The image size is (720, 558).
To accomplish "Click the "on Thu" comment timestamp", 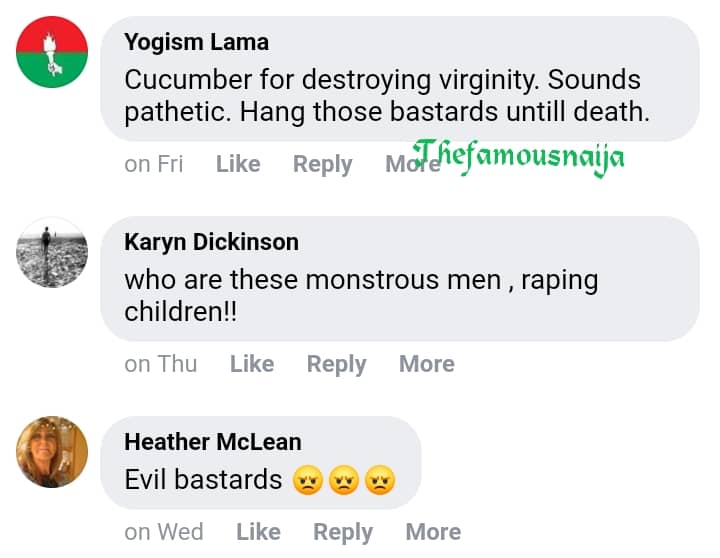I will pyautogui.click(x=161, y=364).
